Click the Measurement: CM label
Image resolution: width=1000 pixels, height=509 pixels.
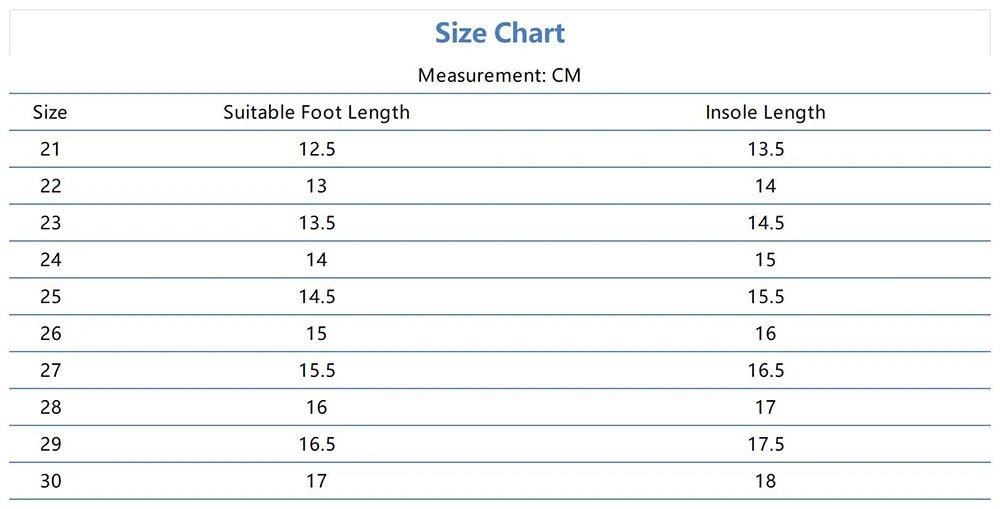point(499,75)
